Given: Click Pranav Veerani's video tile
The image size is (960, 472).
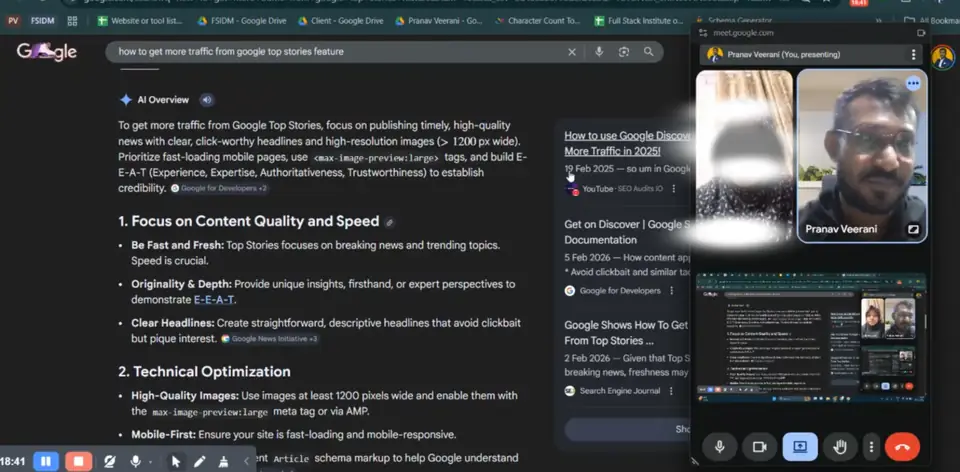Looking at the screenshot, I should 862,156.
